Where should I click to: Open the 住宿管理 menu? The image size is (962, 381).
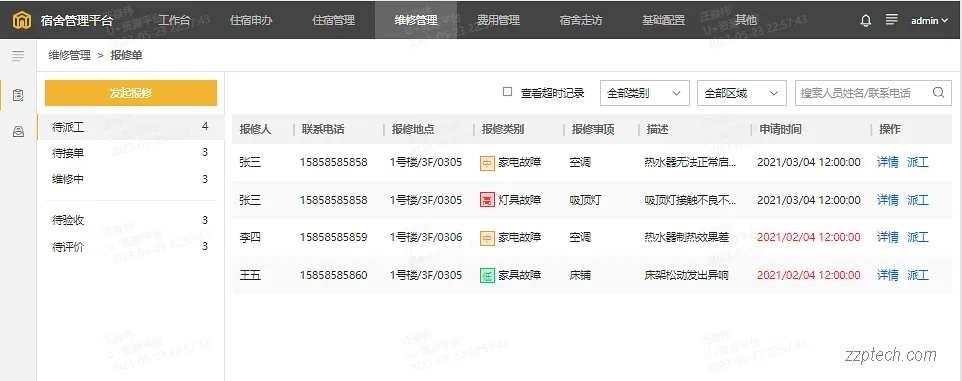point(334,20)
